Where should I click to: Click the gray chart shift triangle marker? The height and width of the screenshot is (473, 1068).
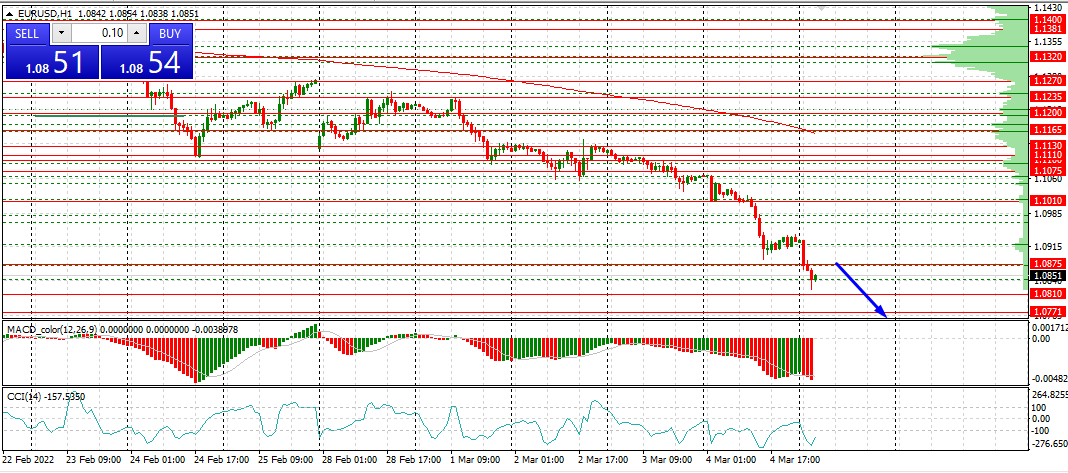822,8
